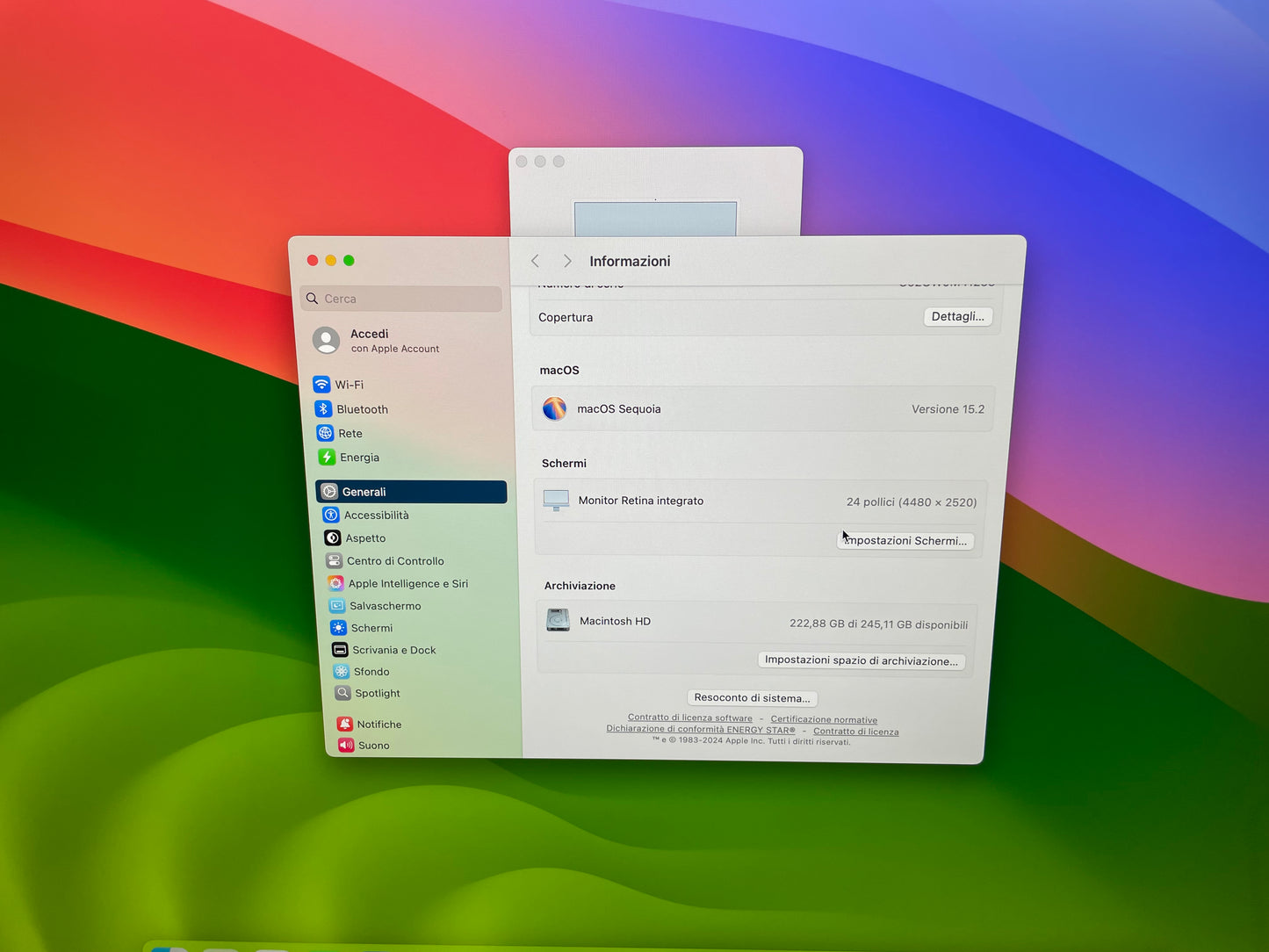Screen dimensions: 1269x952
Task: Select the Spotlight label
Action: [x=378, y=693]
